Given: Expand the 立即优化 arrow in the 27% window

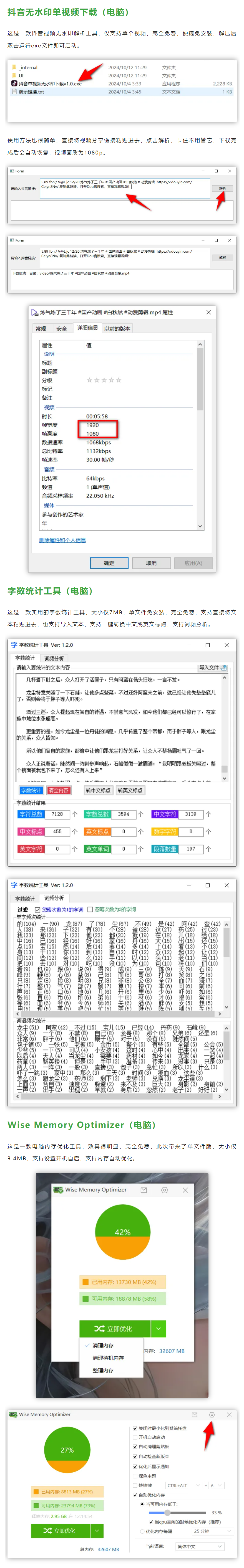Looking at the screenshot, I should [96, 1530].
